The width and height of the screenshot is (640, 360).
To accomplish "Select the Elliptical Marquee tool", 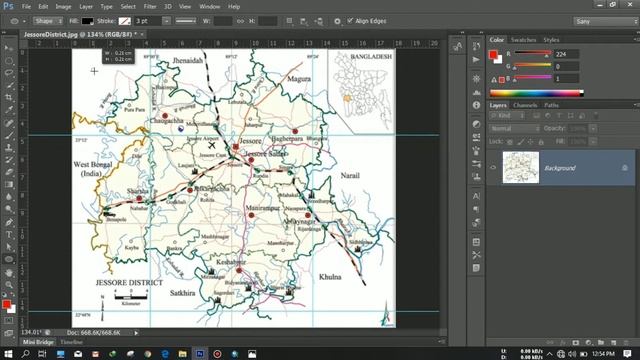I will pos(9,61).
